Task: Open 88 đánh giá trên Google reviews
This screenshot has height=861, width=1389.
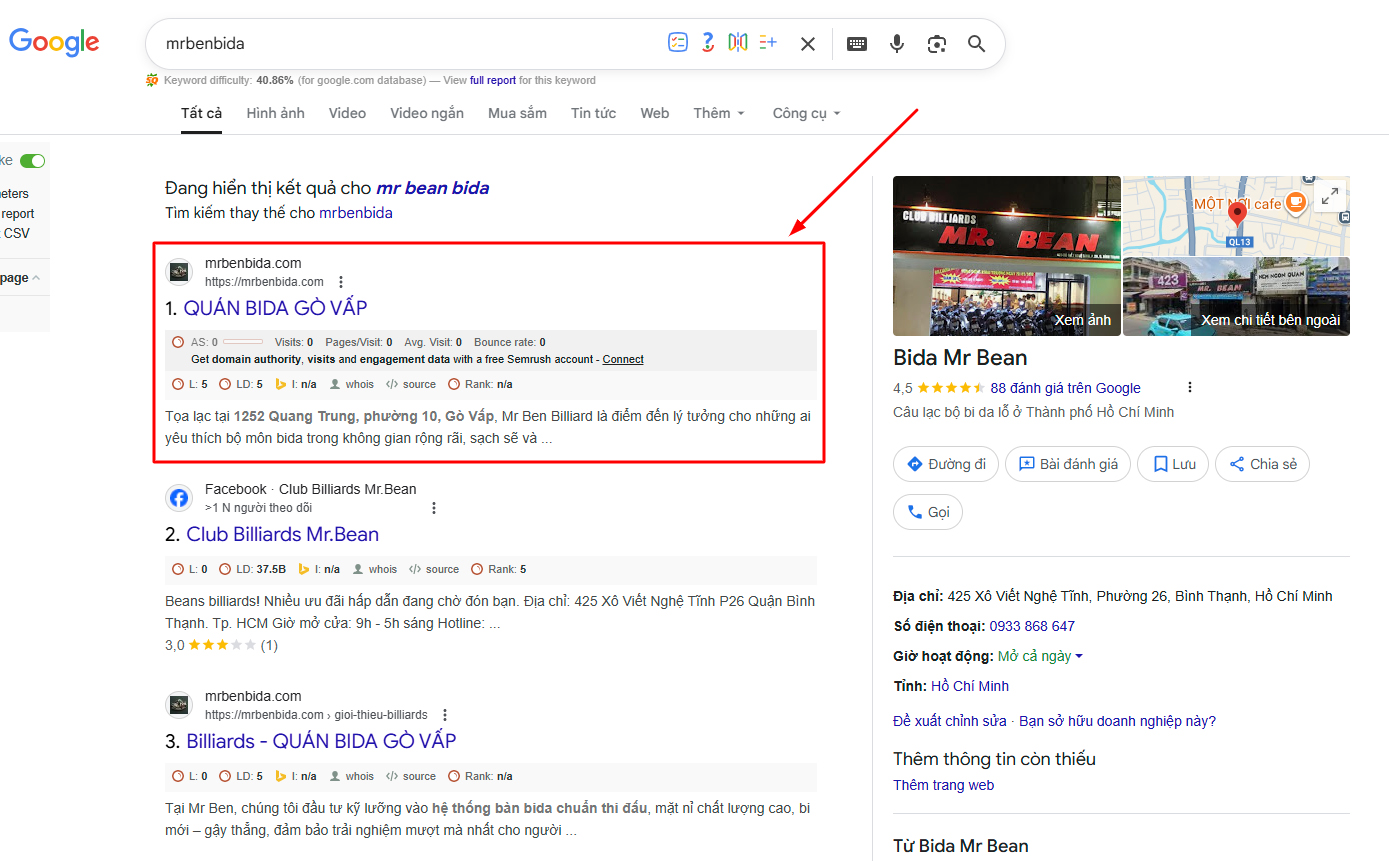Action: coord(1065,388)
